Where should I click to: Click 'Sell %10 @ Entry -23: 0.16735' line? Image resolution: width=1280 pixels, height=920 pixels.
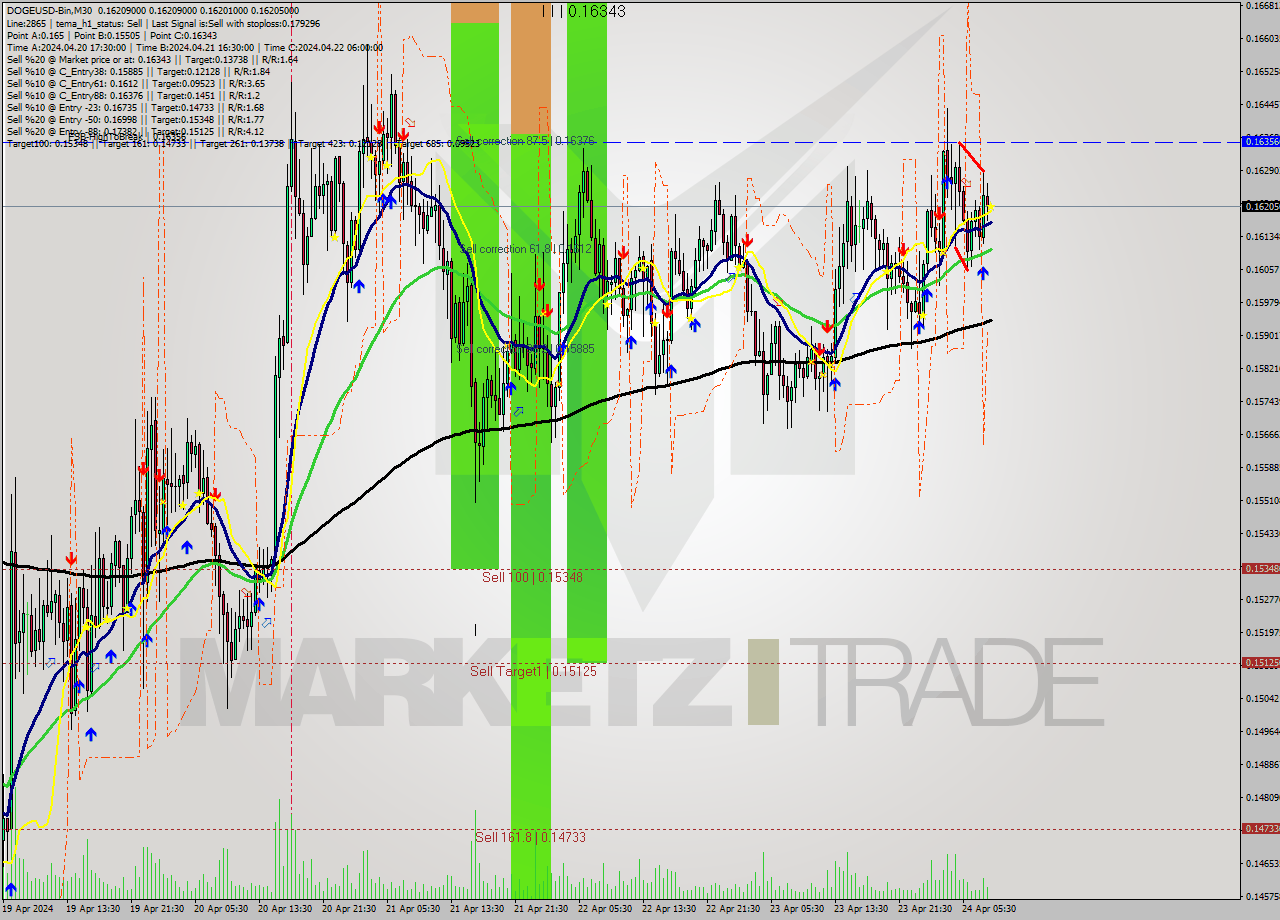pos(135,107)
